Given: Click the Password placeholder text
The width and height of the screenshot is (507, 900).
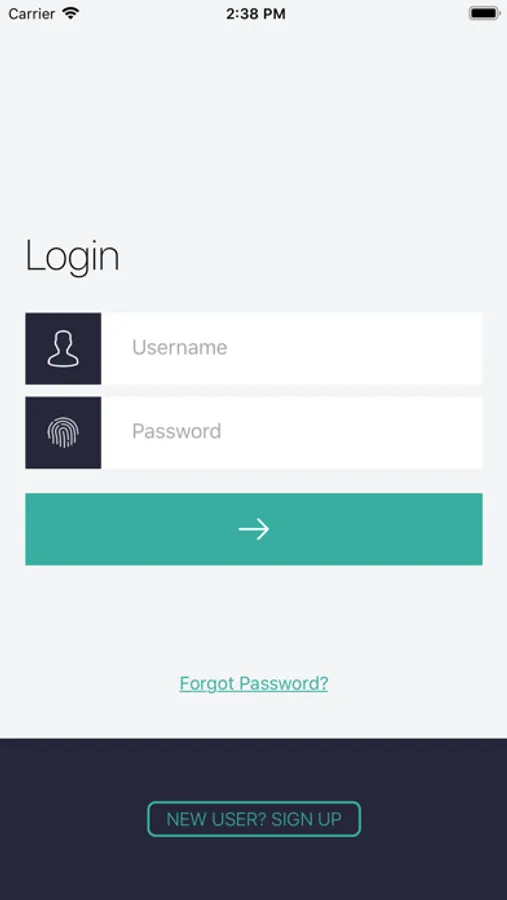Looking at the screenshot, I should (x=177, y=431).
